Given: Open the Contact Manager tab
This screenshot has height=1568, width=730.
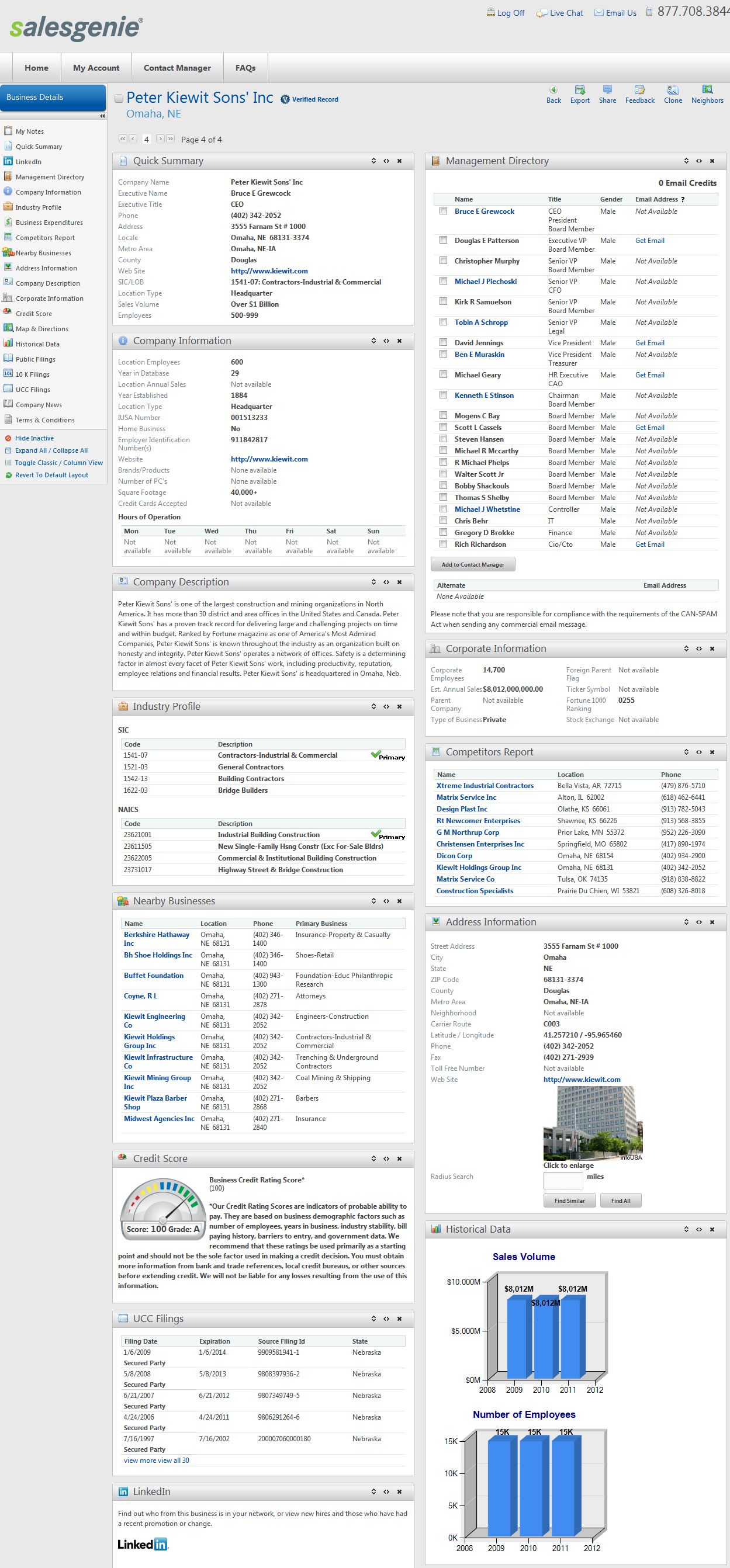Looking at the screenshot, I should [177, 68].
